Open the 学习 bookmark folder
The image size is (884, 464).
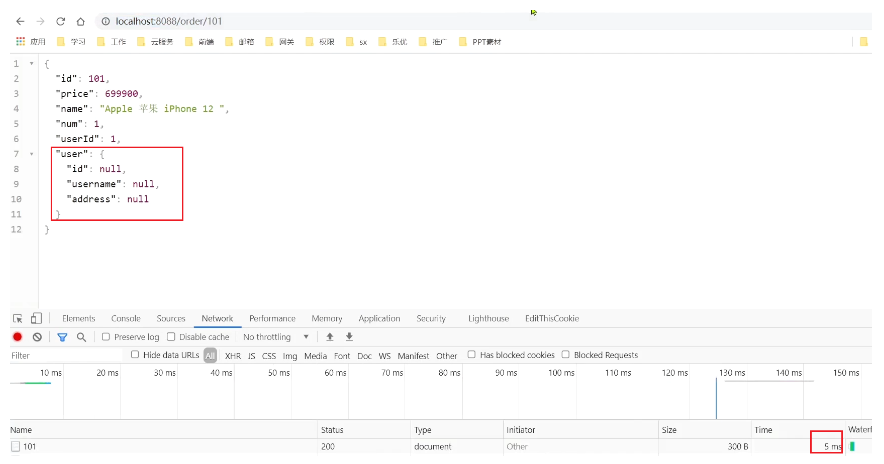point(72,42)
